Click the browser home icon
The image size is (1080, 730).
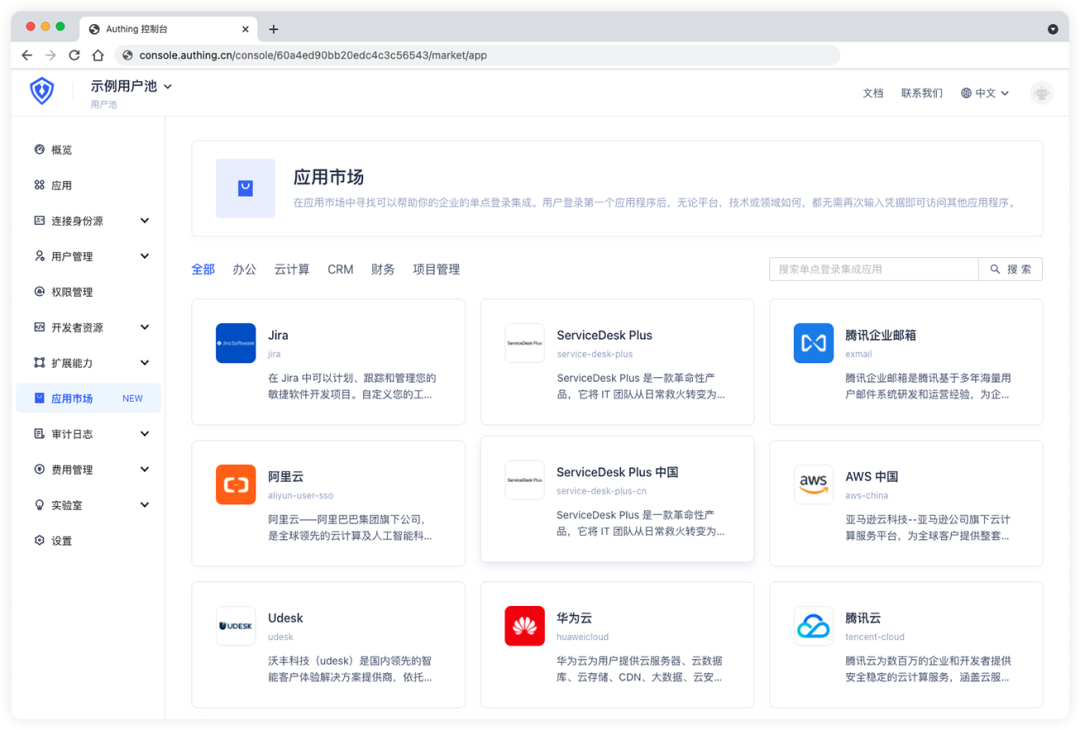point(98,55)
